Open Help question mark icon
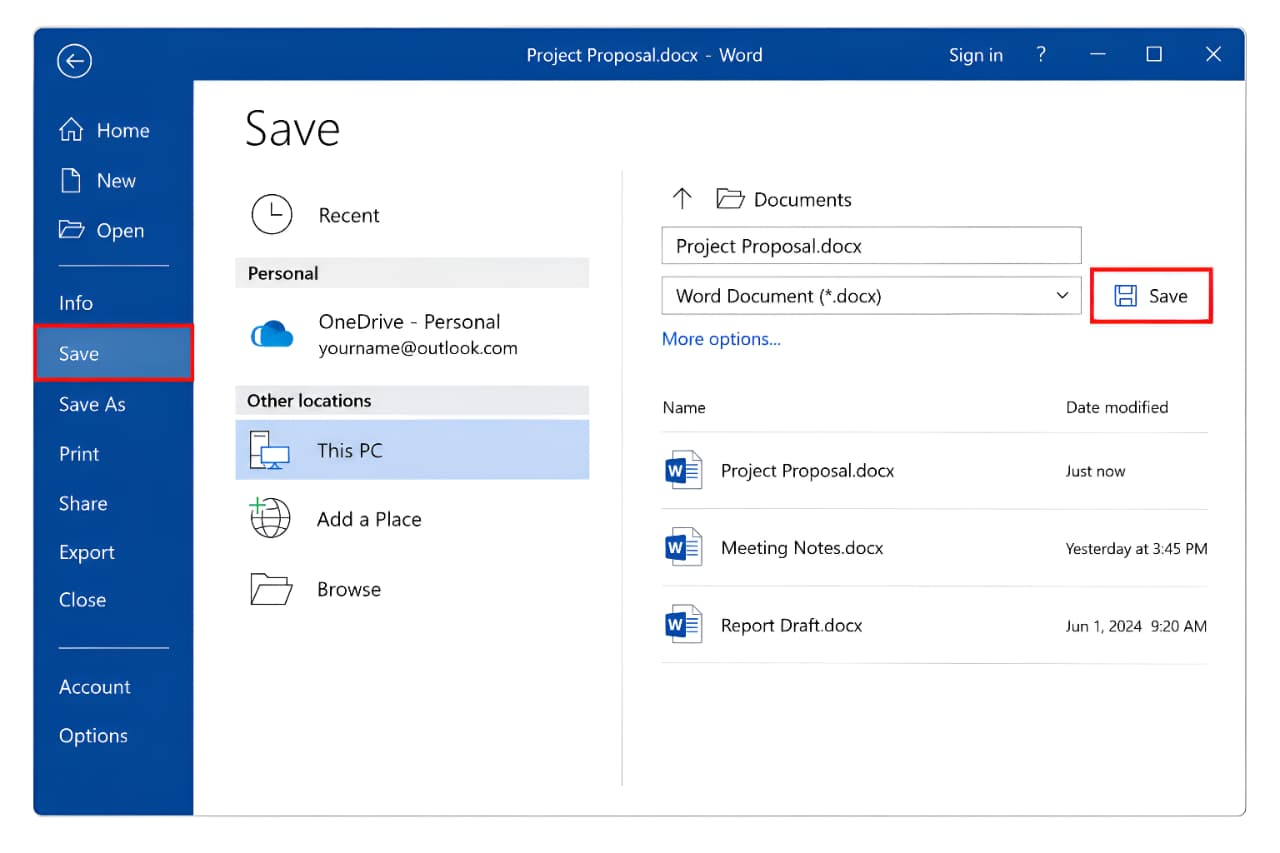Viewport: 1280px width, 853px height. click(1041, 54)
